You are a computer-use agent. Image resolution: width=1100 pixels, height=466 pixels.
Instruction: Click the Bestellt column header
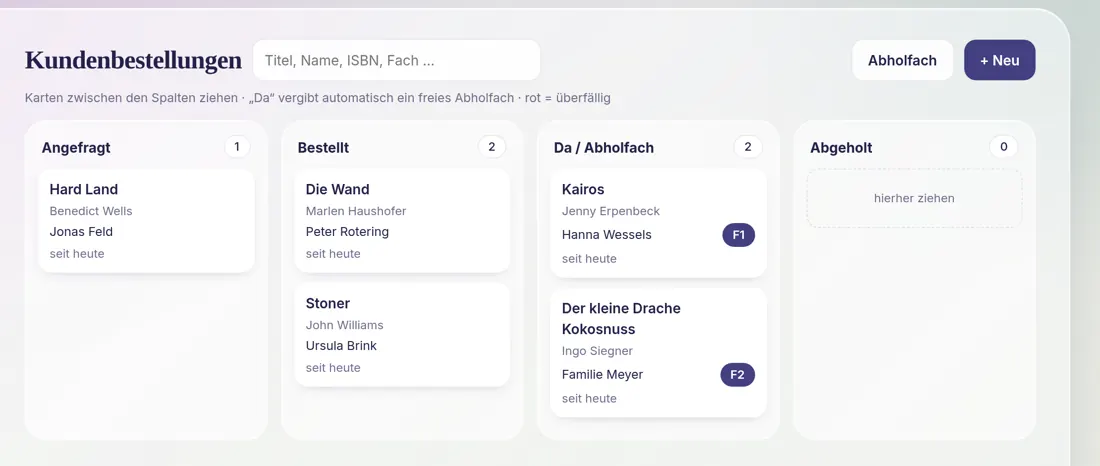(x=323, y=148)
